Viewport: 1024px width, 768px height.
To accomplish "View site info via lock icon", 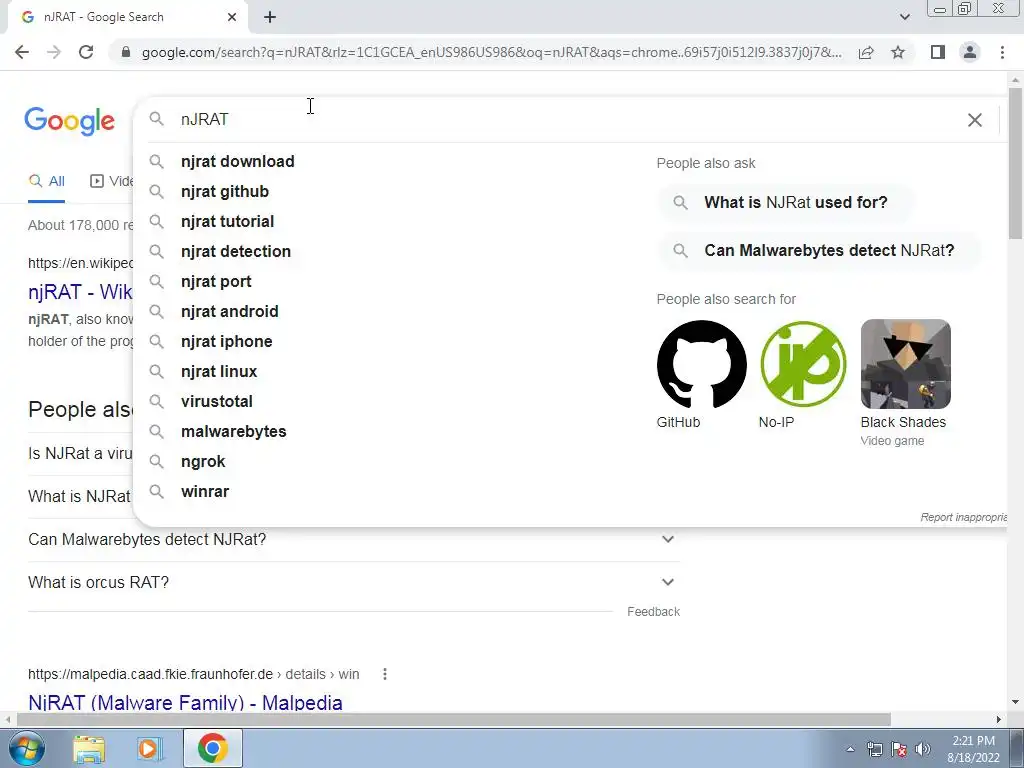I will (x=126, y=52).
